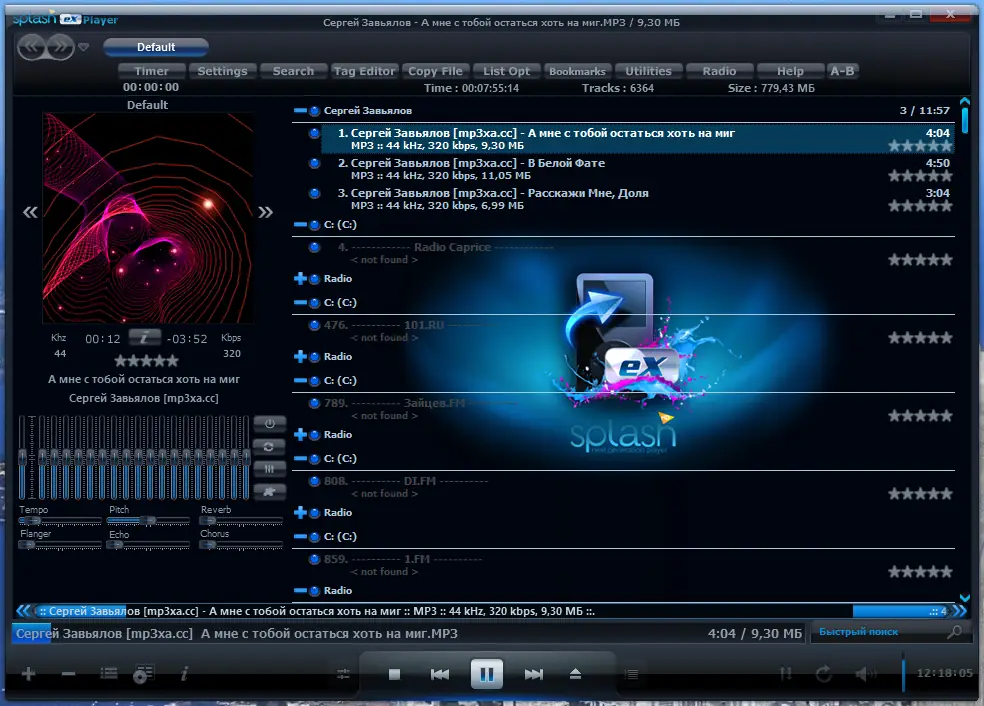This screenshot has height=706, width=984.
Task: Collapse the Сергей Завьялов group
Action: click(301, 110)
